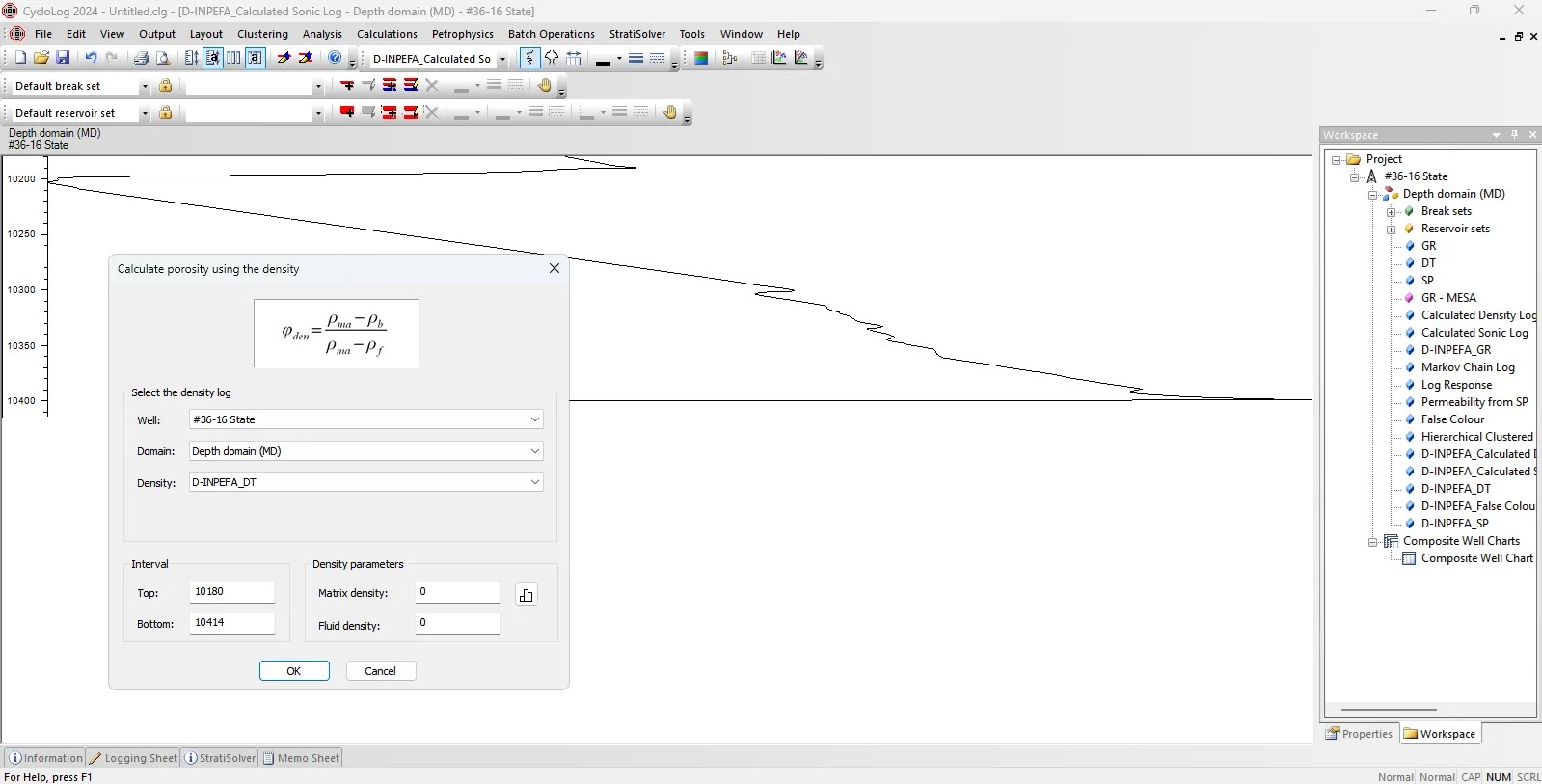The image size is (1542, 784).
Task: Click the New document toolbar icon
Action: click(20, 58)
